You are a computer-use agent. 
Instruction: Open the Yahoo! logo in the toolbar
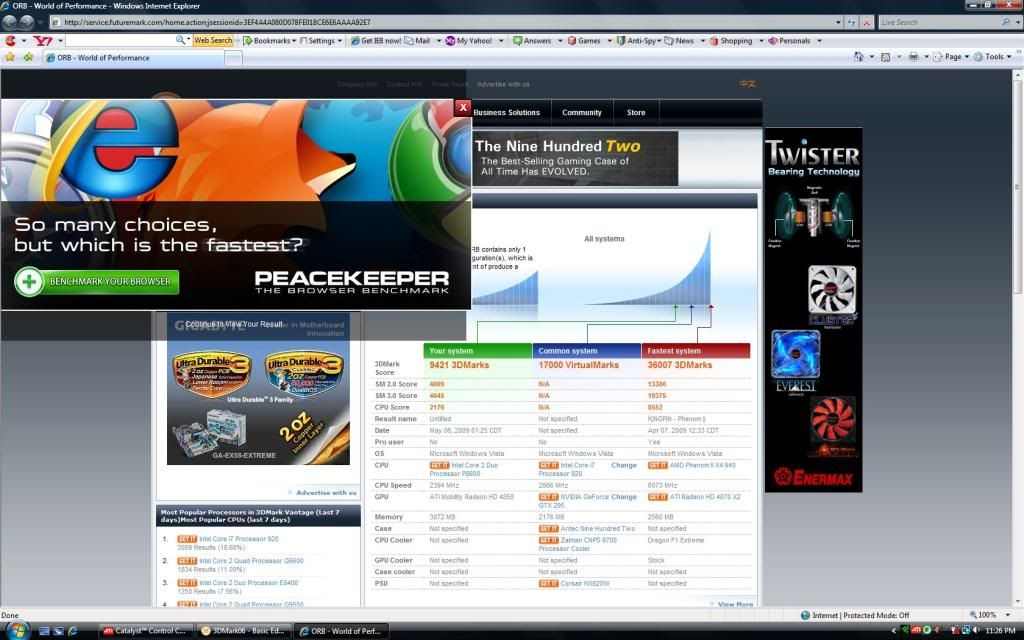pos(43,40)
